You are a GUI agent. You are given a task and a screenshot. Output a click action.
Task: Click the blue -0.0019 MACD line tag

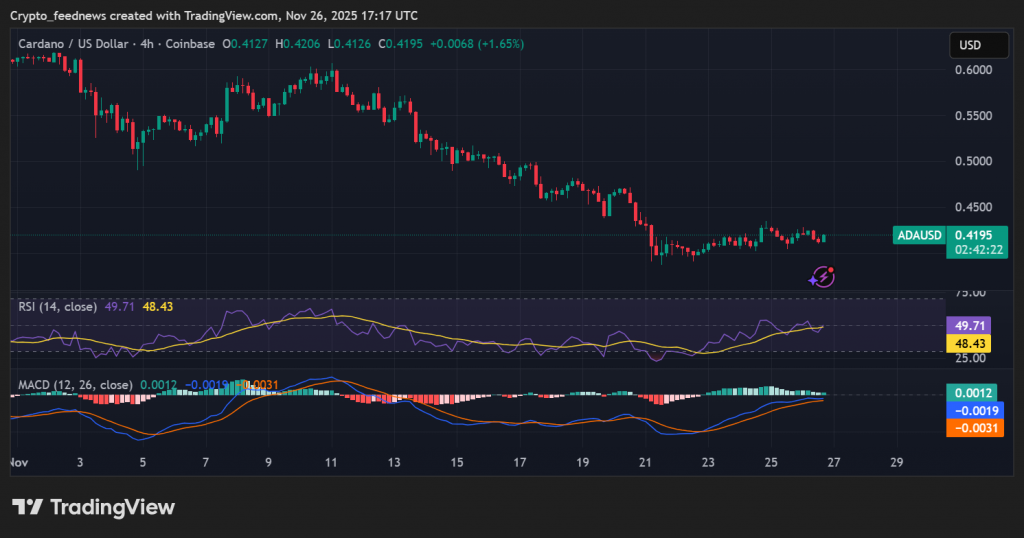[972, 411]
